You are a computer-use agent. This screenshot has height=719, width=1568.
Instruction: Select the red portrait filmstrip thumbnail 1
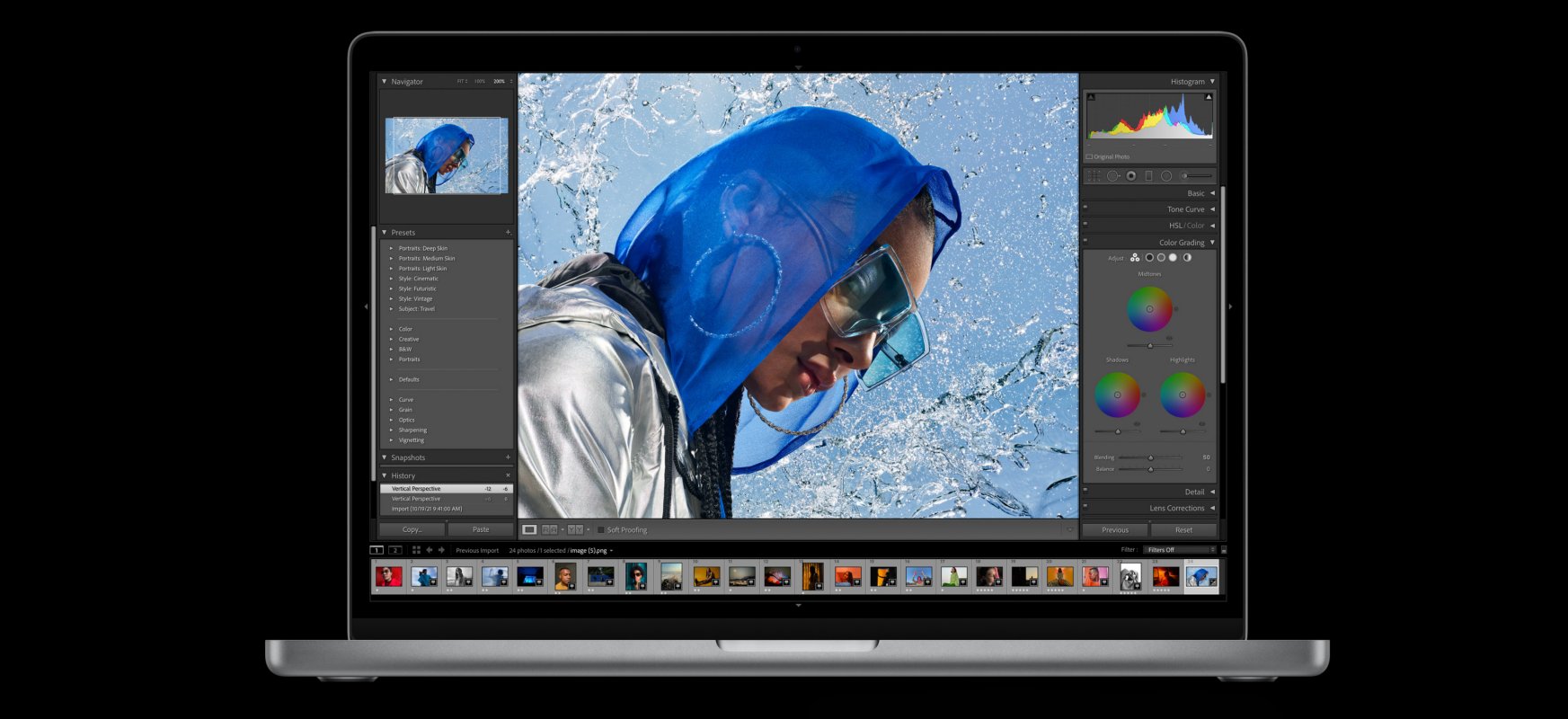(x=388, y=576)
